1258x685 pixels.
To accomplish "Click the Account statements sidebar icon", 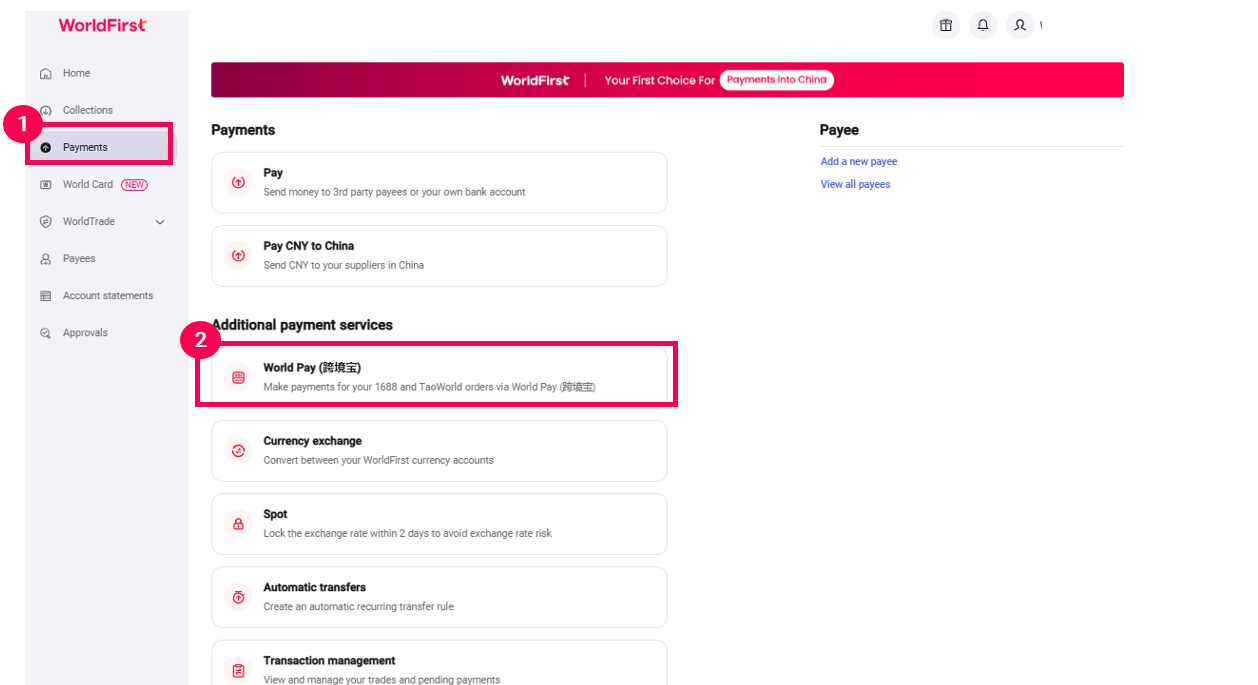I will click(45, 296).
